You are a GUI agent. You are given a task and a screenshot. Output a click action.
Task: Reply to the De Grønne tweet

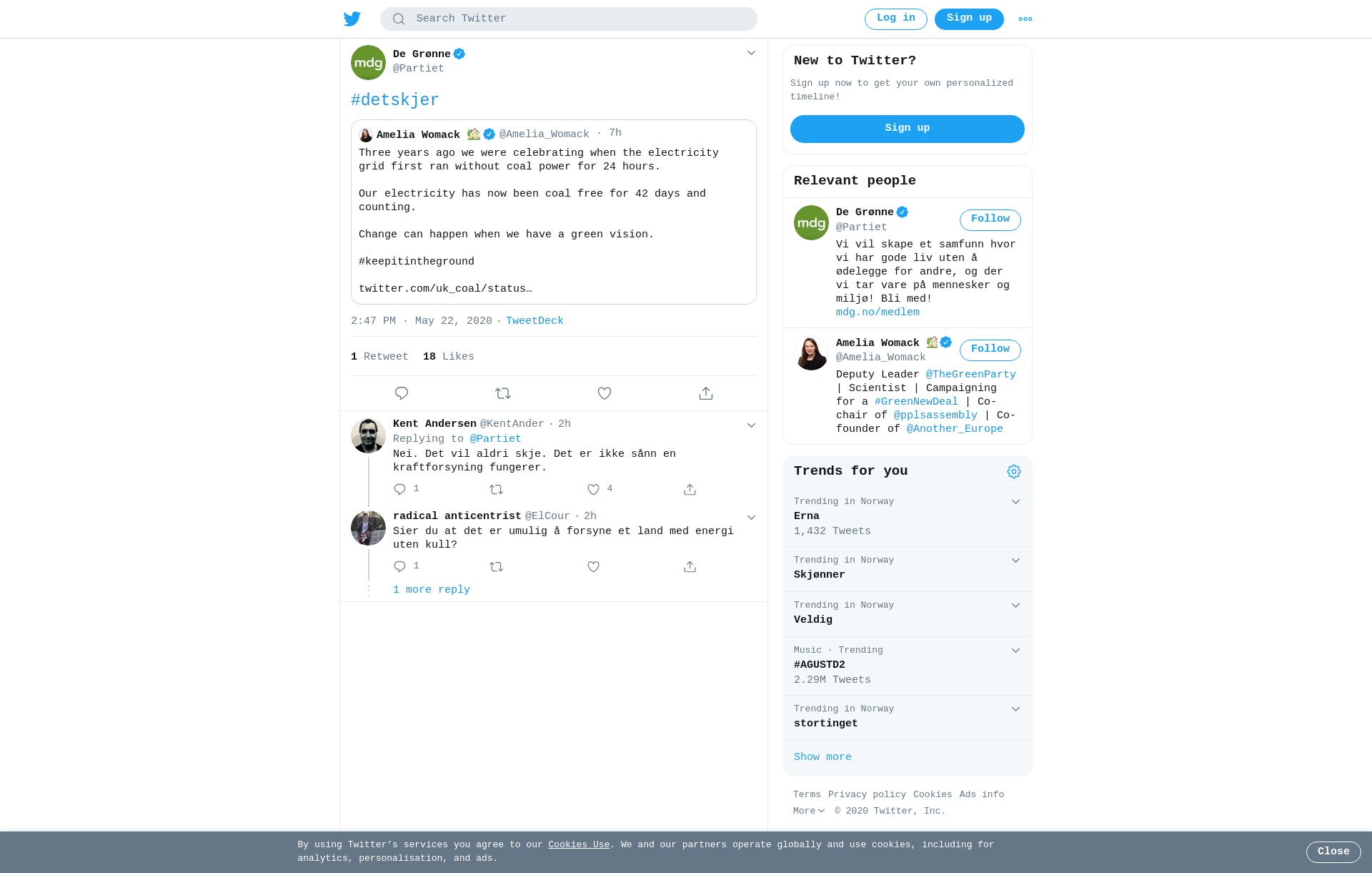[x=402, y=393]
